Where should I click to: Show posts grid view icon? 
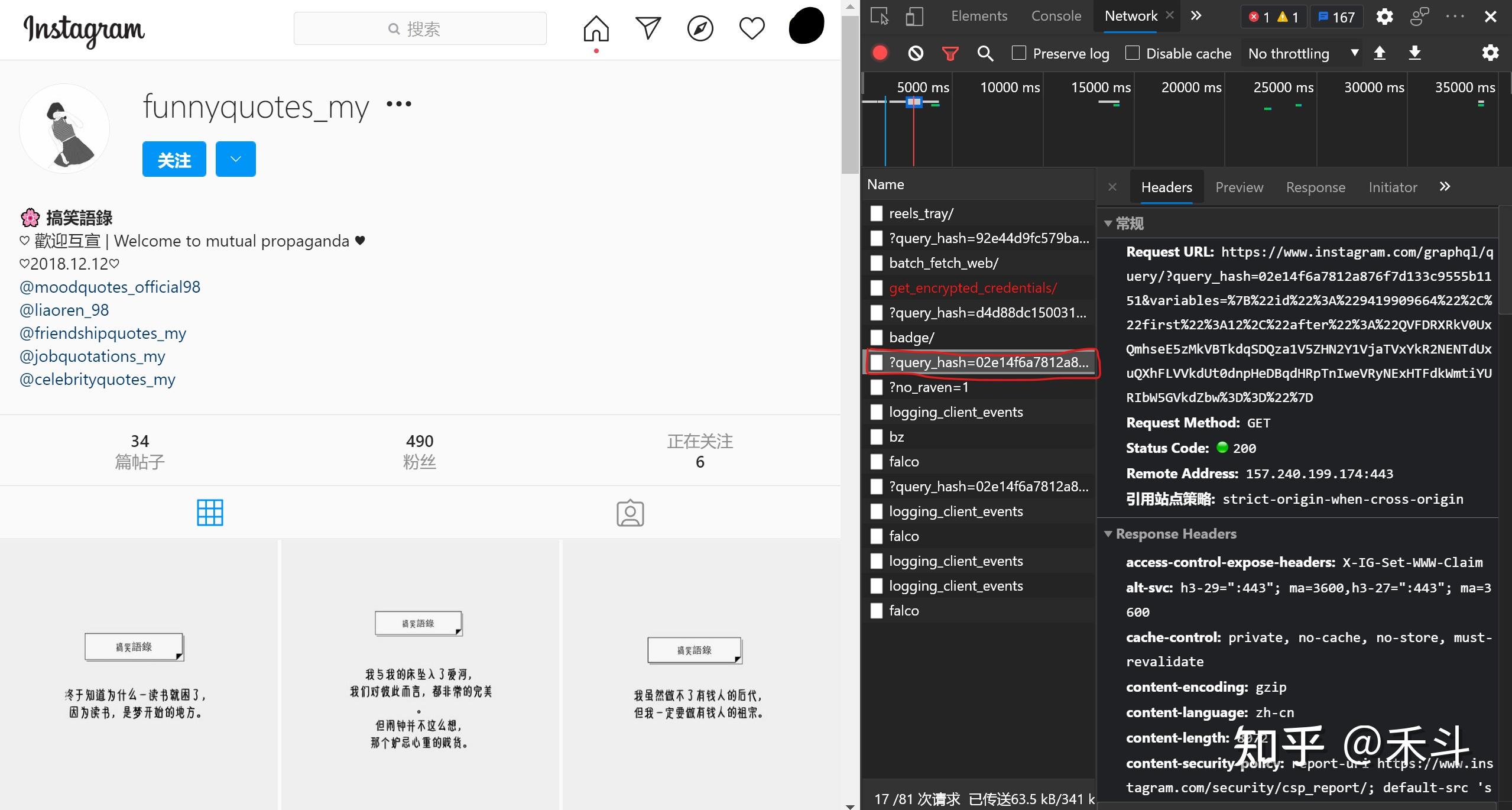pos(210,513)
